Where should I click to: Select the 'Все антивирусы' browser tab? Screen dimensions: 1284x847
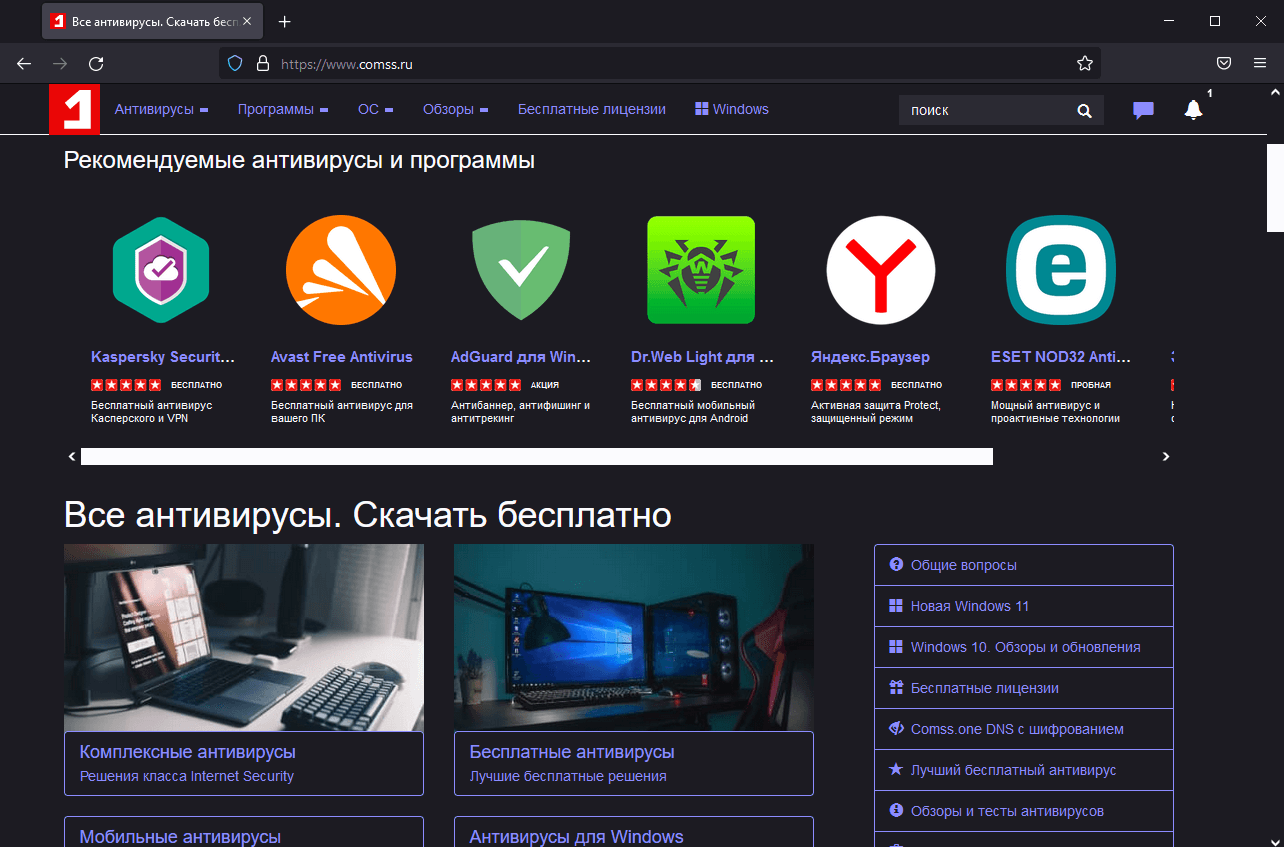point(154,21)
